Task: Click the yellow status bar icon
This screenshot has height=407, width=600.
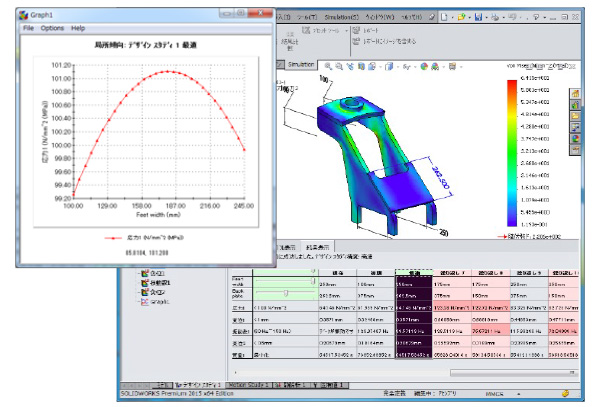Action: [x=566, y=393]
